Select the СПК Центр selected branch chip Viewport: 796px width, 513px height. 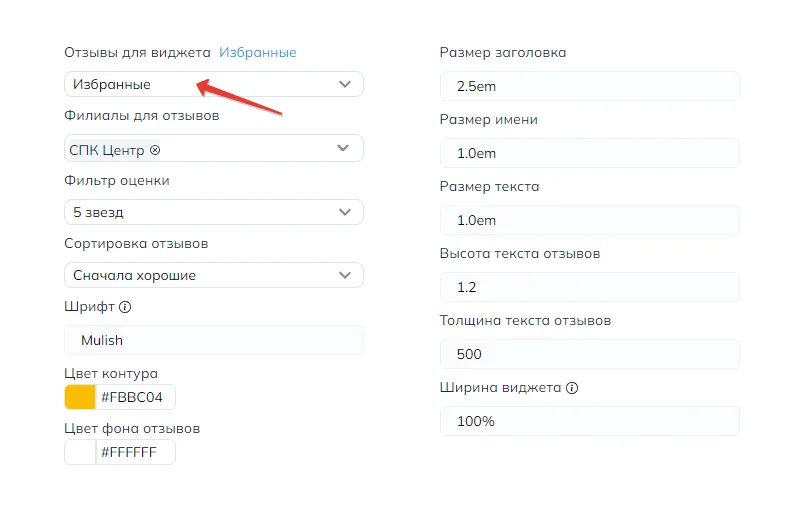tap(114, 150)
